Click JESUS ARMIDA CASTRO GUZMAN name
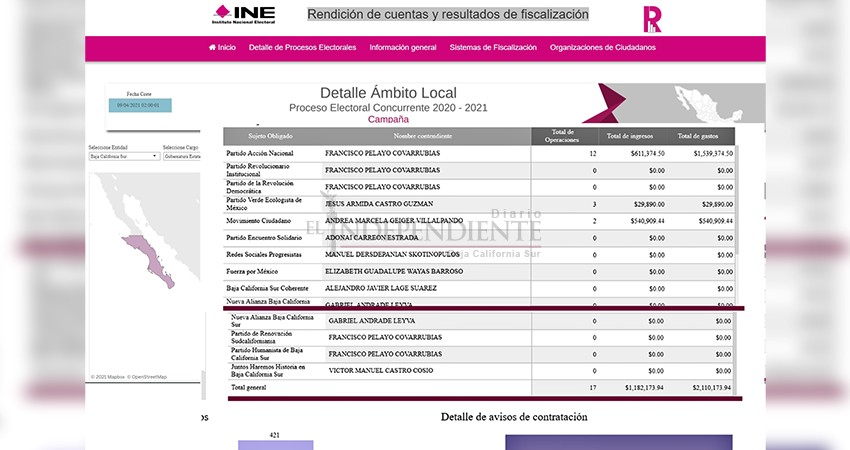Image resolution: width=850 pixels, height=450 pixels. (379, 204)
